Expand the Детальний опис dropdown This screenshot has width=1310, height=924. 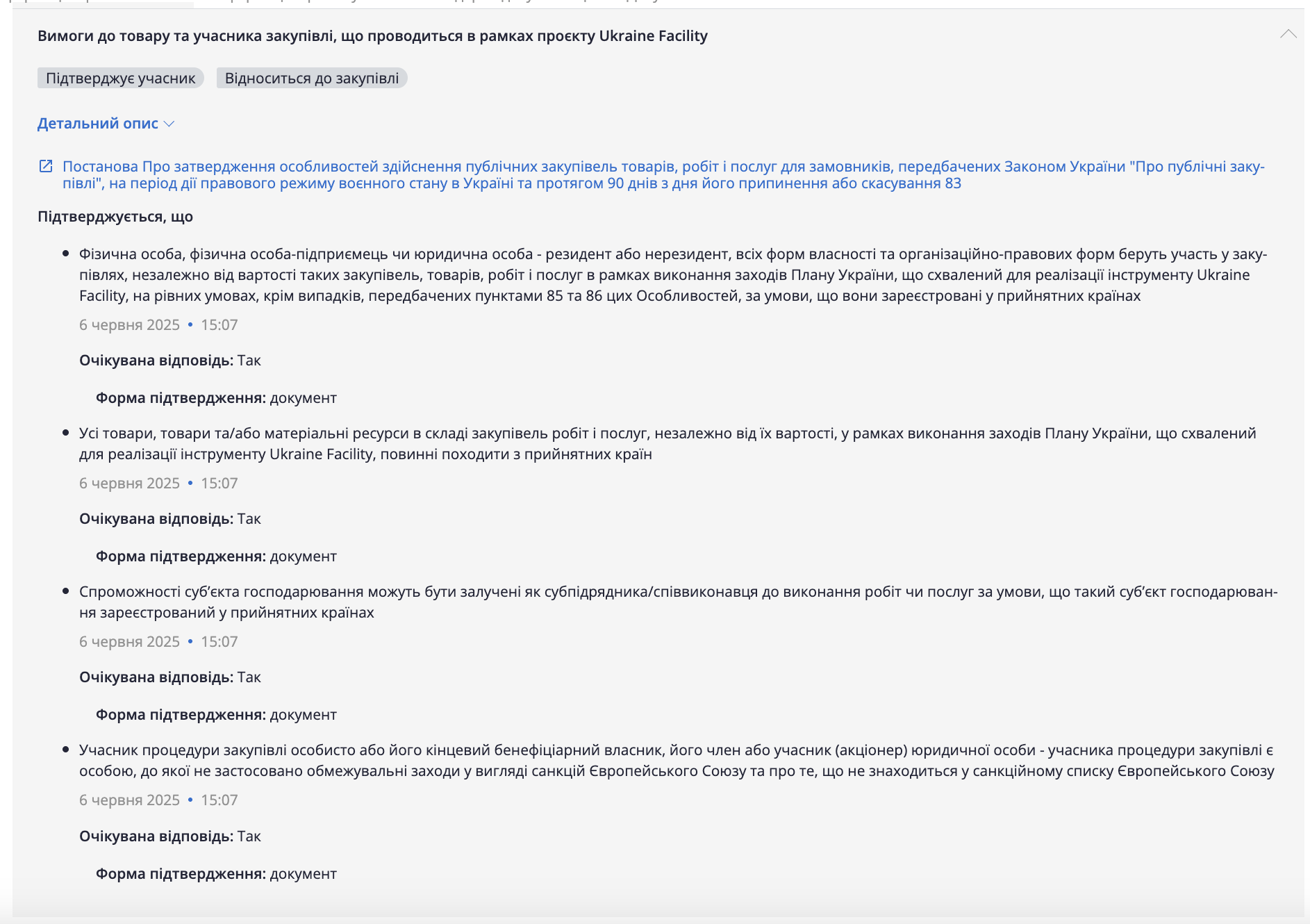[x=106, y=124]
